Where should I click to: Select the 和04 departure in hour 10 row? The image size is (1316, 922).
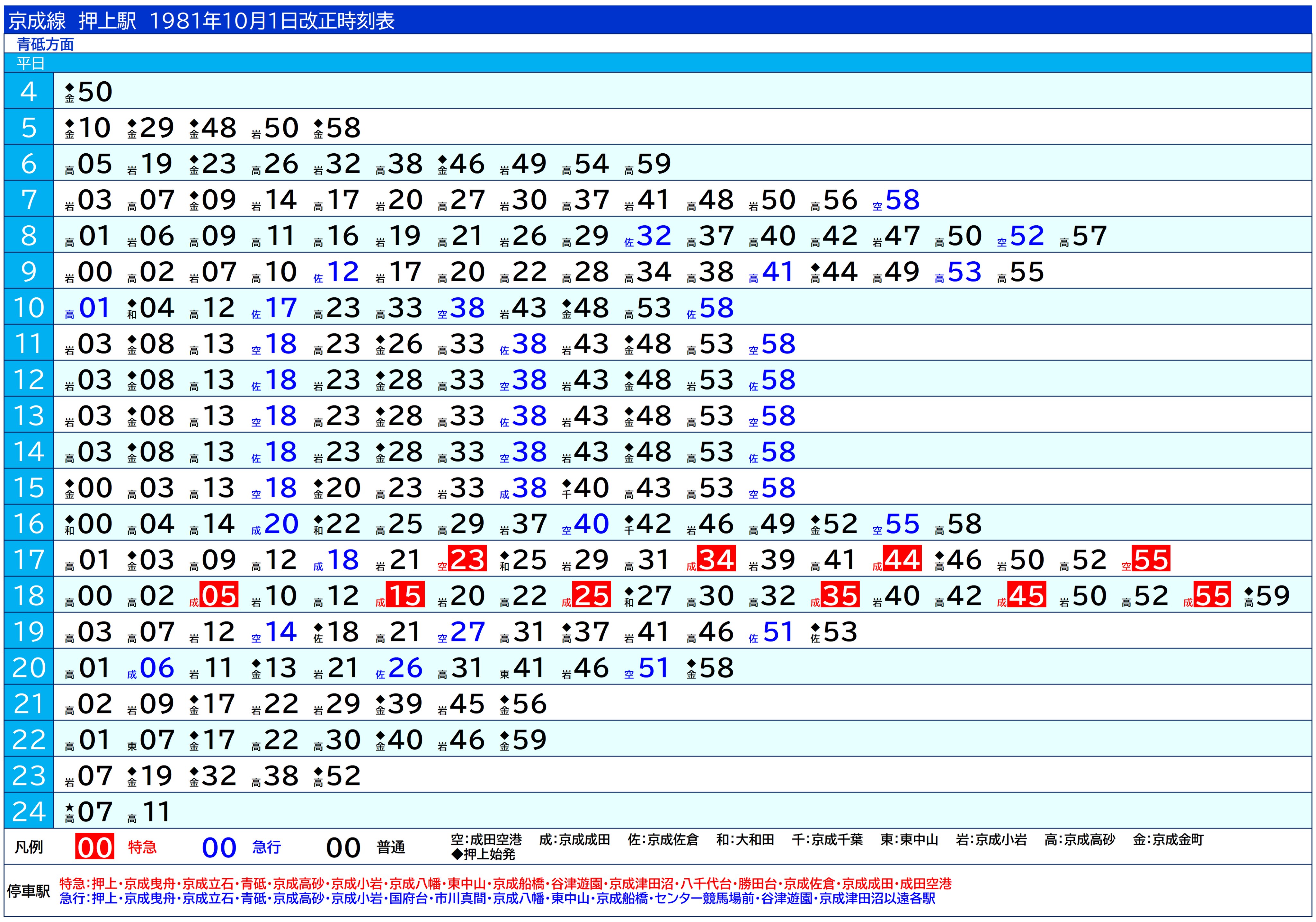[150, 308]
